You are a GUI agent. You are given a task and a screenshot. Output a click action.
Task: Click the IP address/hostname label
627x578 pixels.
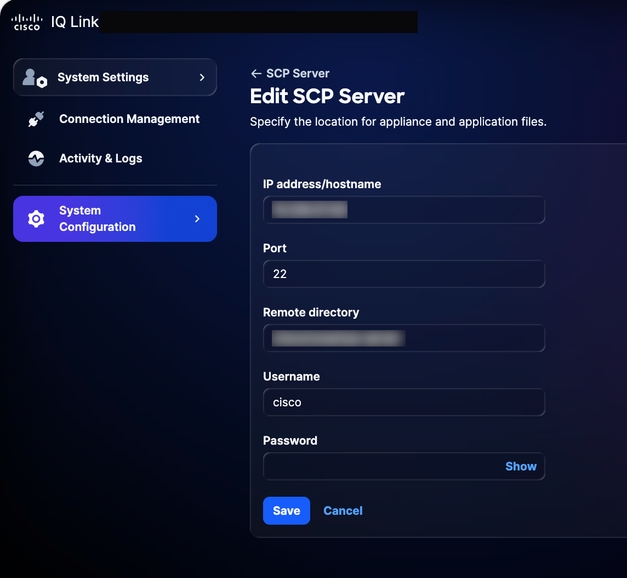[322, 184]
